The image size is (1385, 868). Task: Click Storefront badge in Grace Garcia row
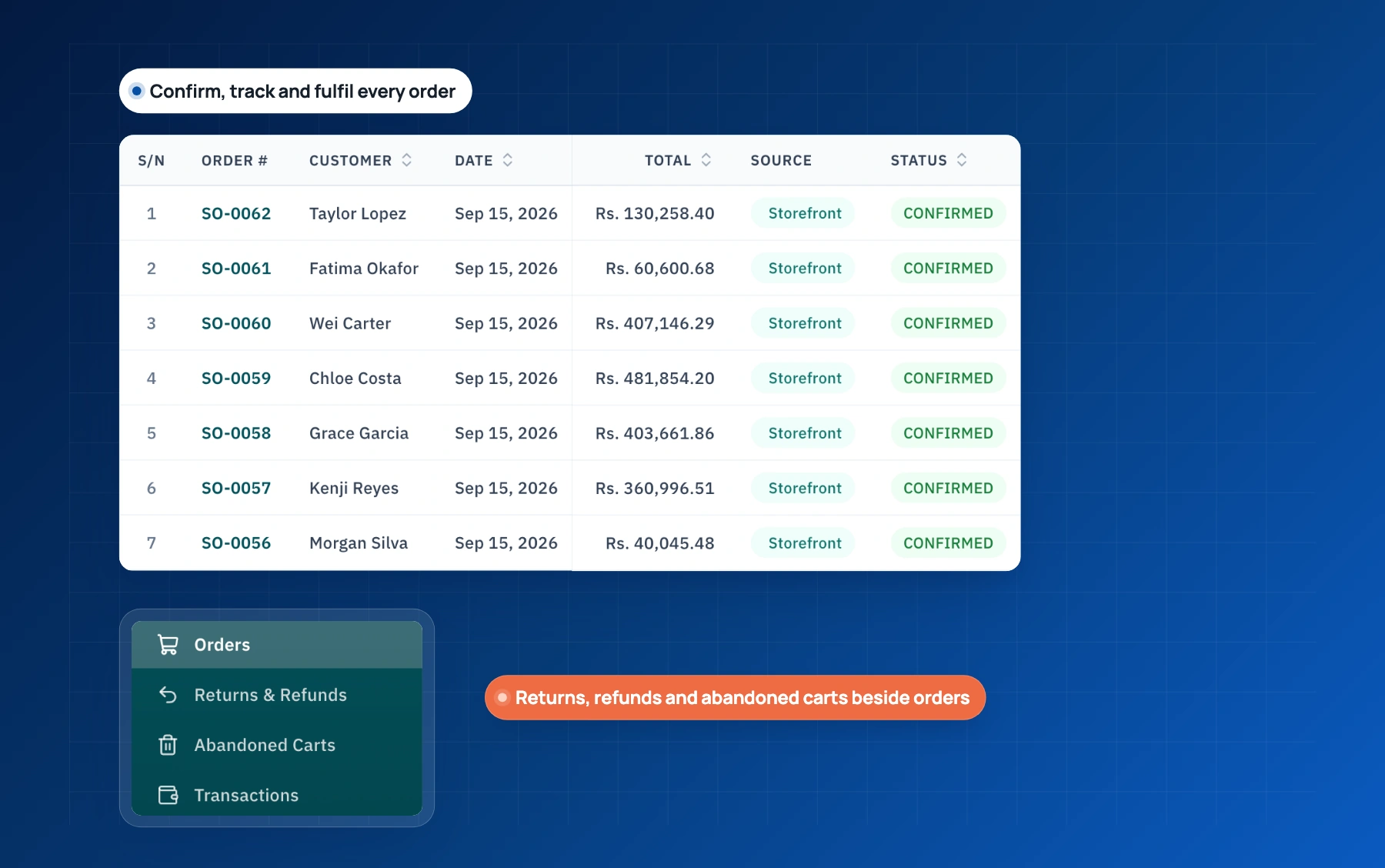click(x=803, y=433)
